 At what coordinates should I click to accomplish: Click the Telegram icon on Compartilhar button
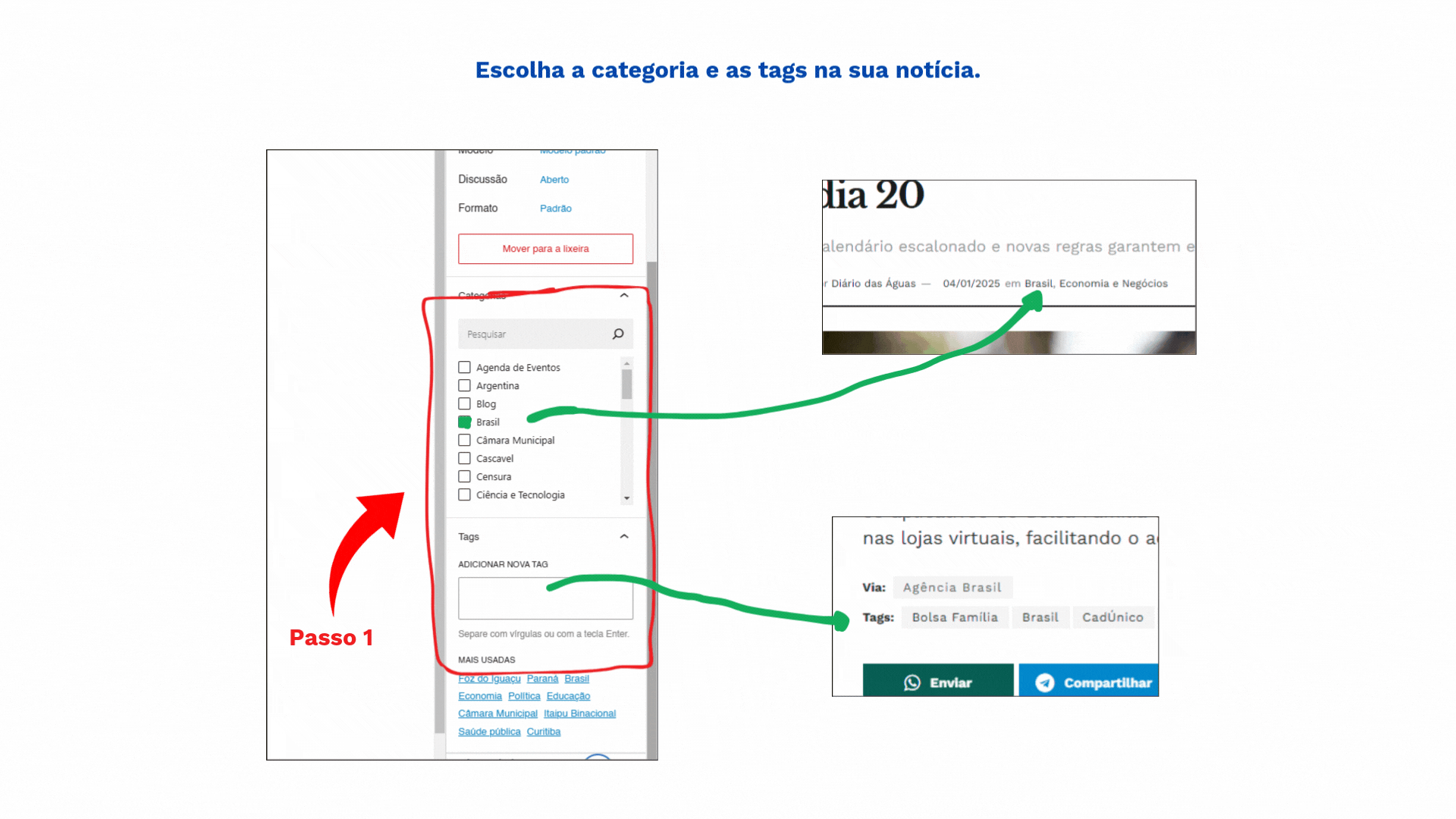coord(1045,682)
